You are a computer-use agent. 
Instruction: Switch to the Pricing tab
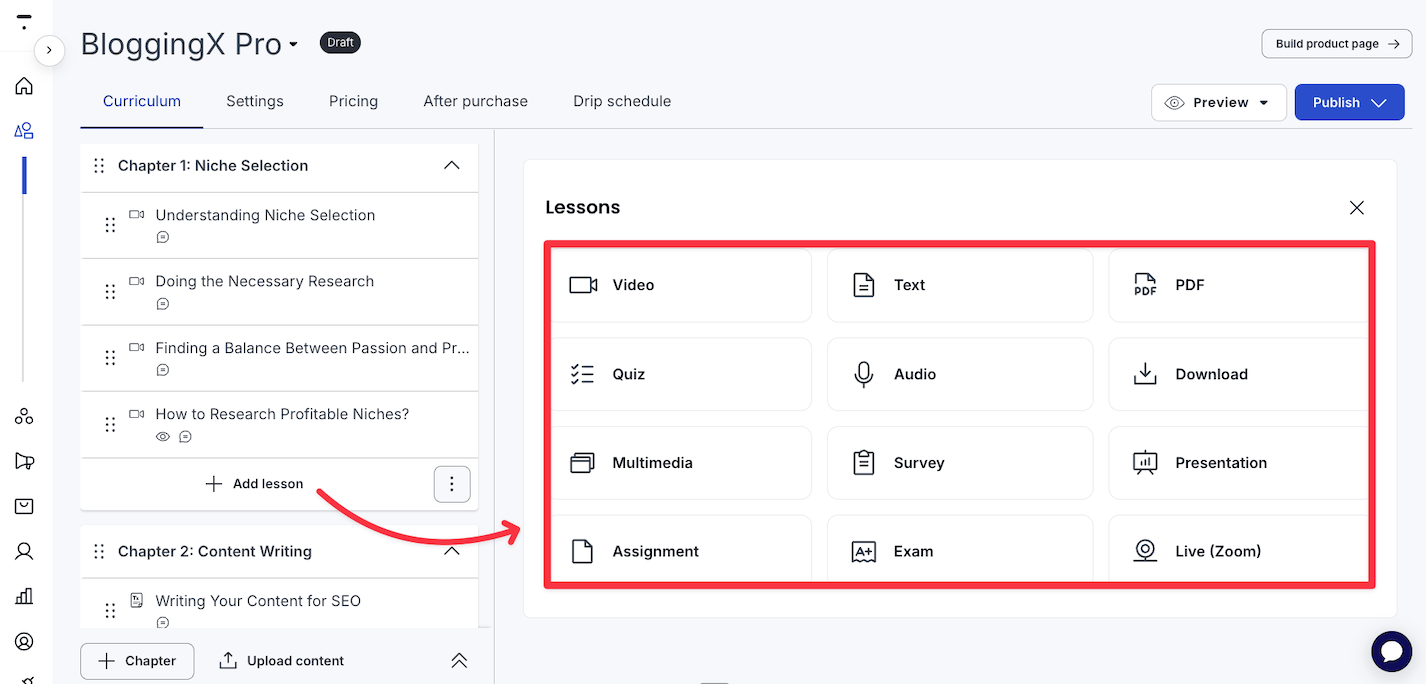(353, 101)
